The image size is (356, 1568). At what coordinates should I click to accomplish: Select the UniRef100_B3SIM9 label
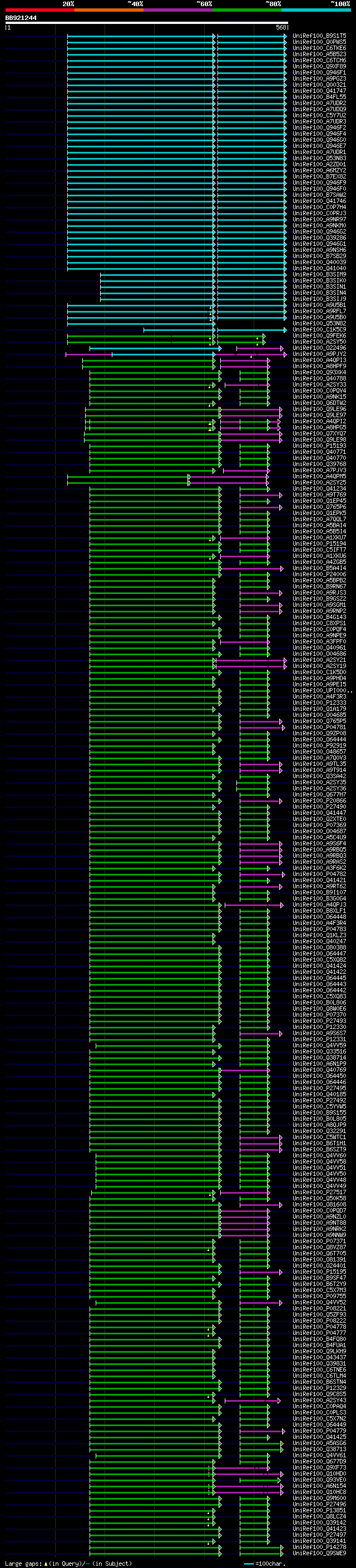click(x=319, y=275)
